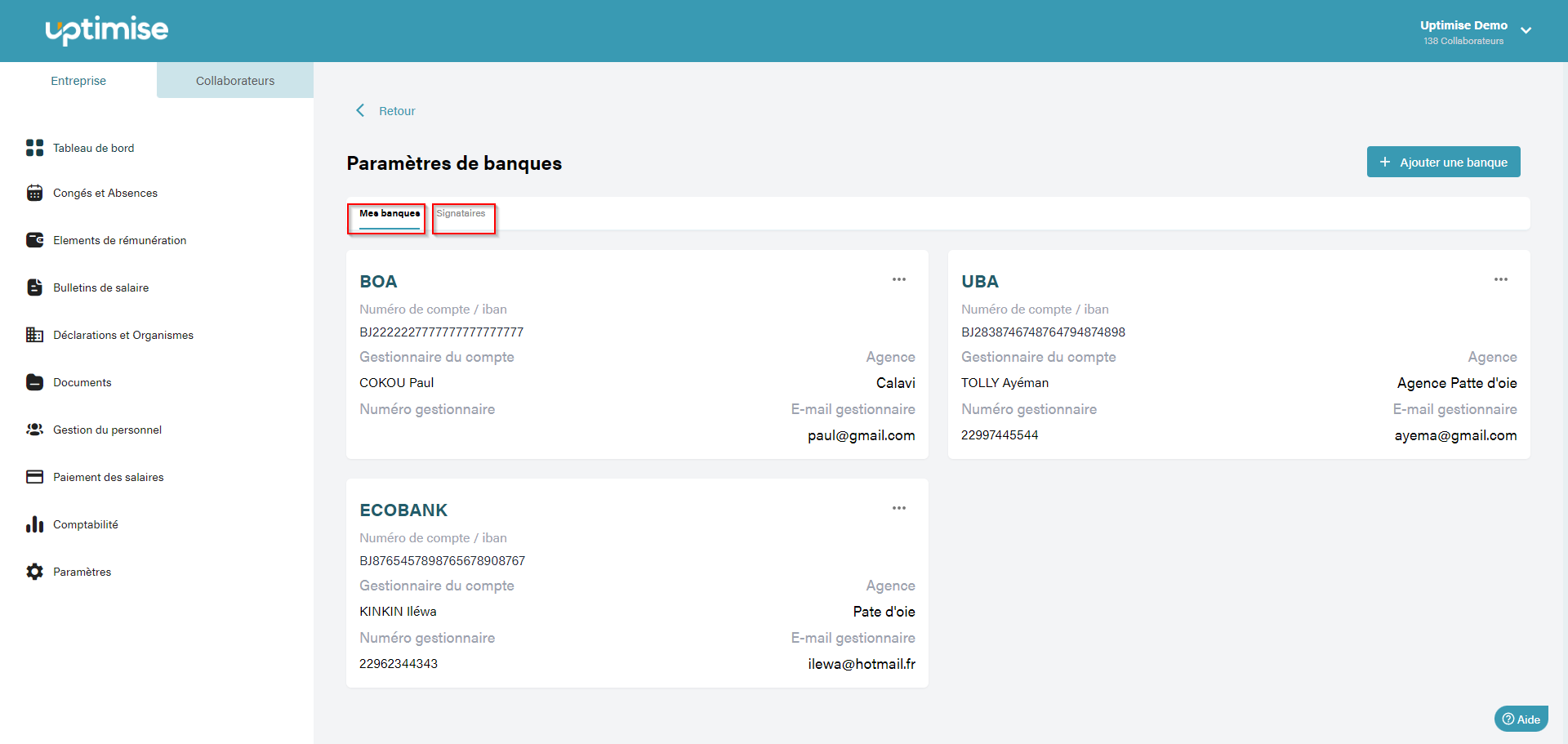This screenshot has height=744, width=1568.
Task: Click the Congés et Absences calendar icon
Action: tap(34, 193)
